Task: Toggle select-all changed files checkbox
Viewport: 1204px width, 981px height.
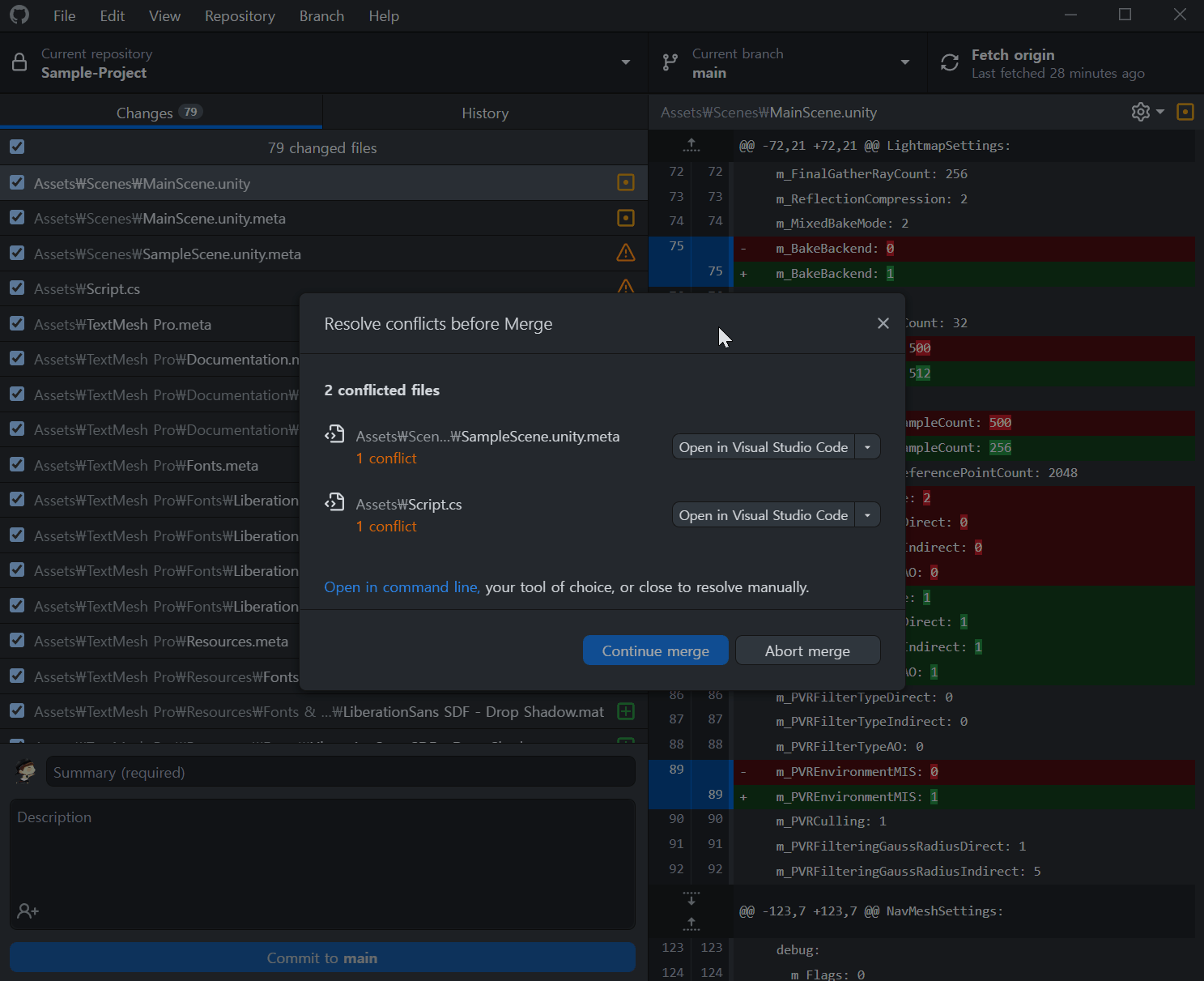Action: point(17,147)
